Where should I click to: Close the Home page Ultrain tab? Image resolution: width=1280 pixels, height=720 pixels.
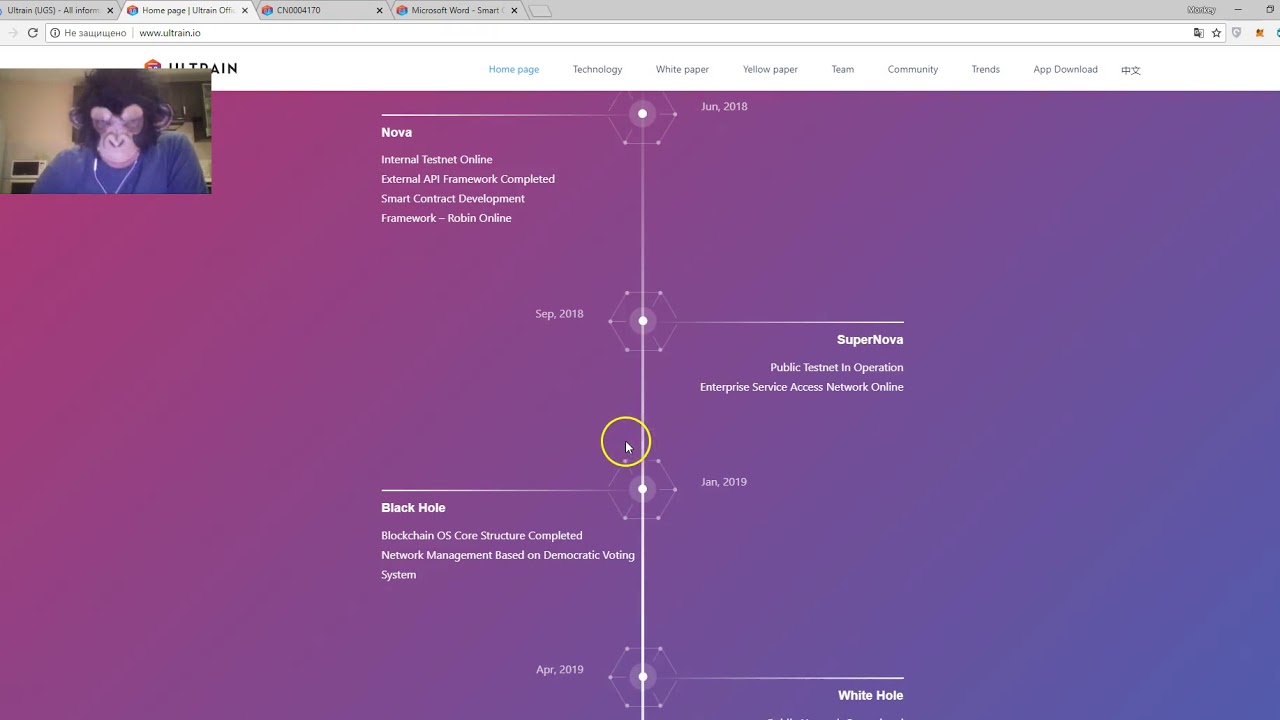[245, 11]
